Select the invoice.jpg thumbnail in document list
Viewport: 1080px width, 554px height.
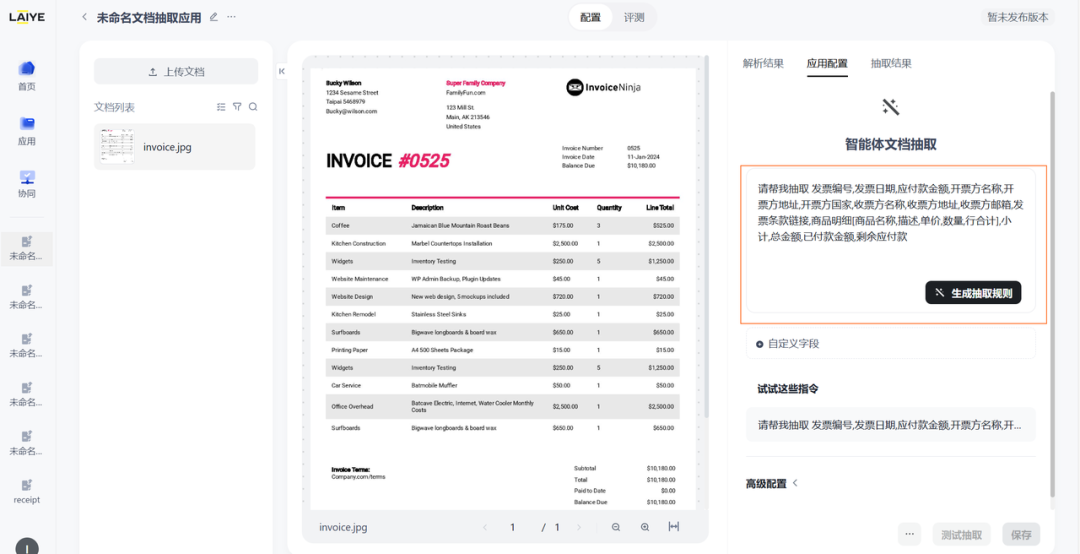(116, 147)
